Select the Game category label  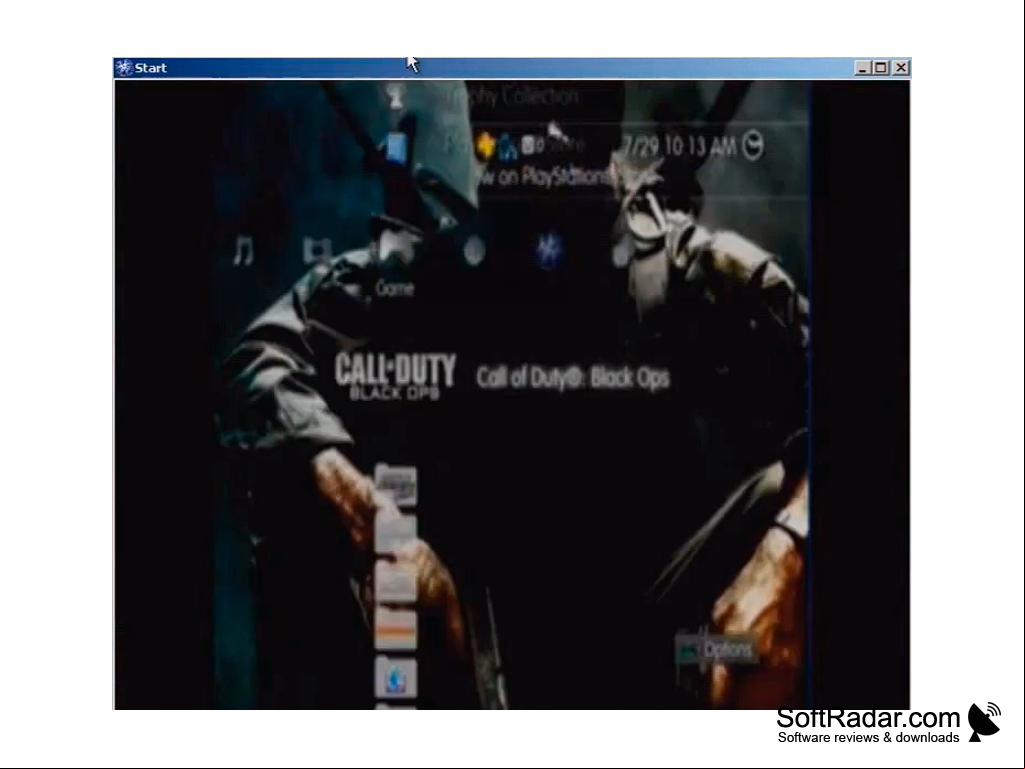click(x=395, y=288)
